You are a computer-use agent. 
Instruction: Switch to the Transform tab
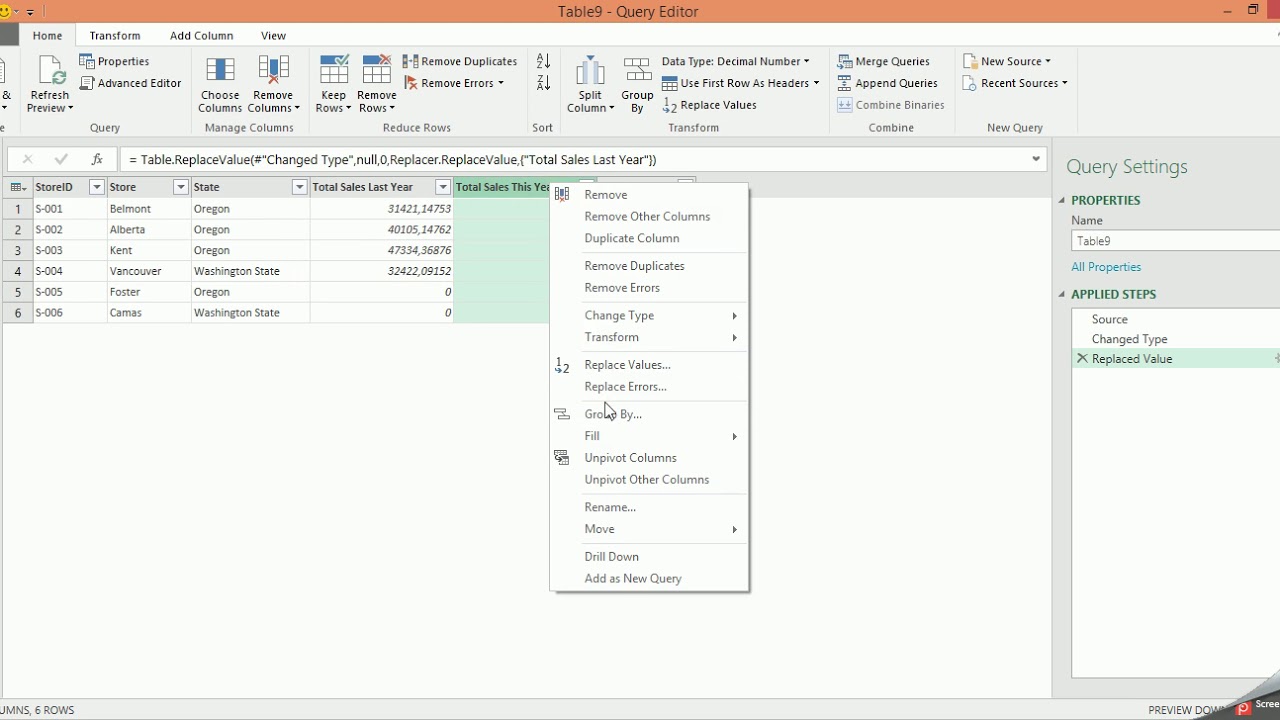pos(115,36)
